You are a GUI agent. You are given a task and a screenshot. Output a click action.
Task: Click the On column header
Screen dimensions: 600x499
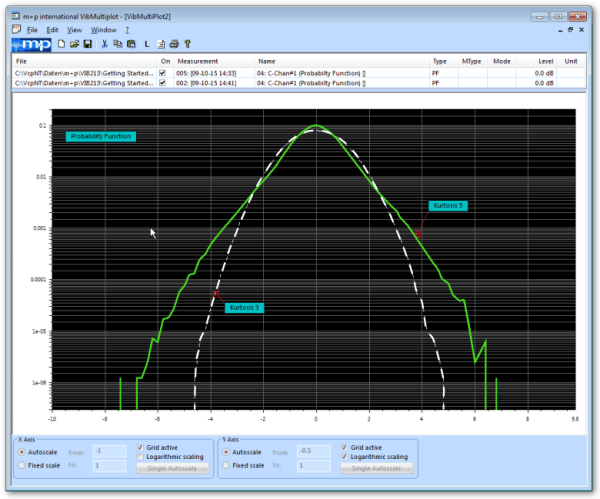[x=165, y=61]
